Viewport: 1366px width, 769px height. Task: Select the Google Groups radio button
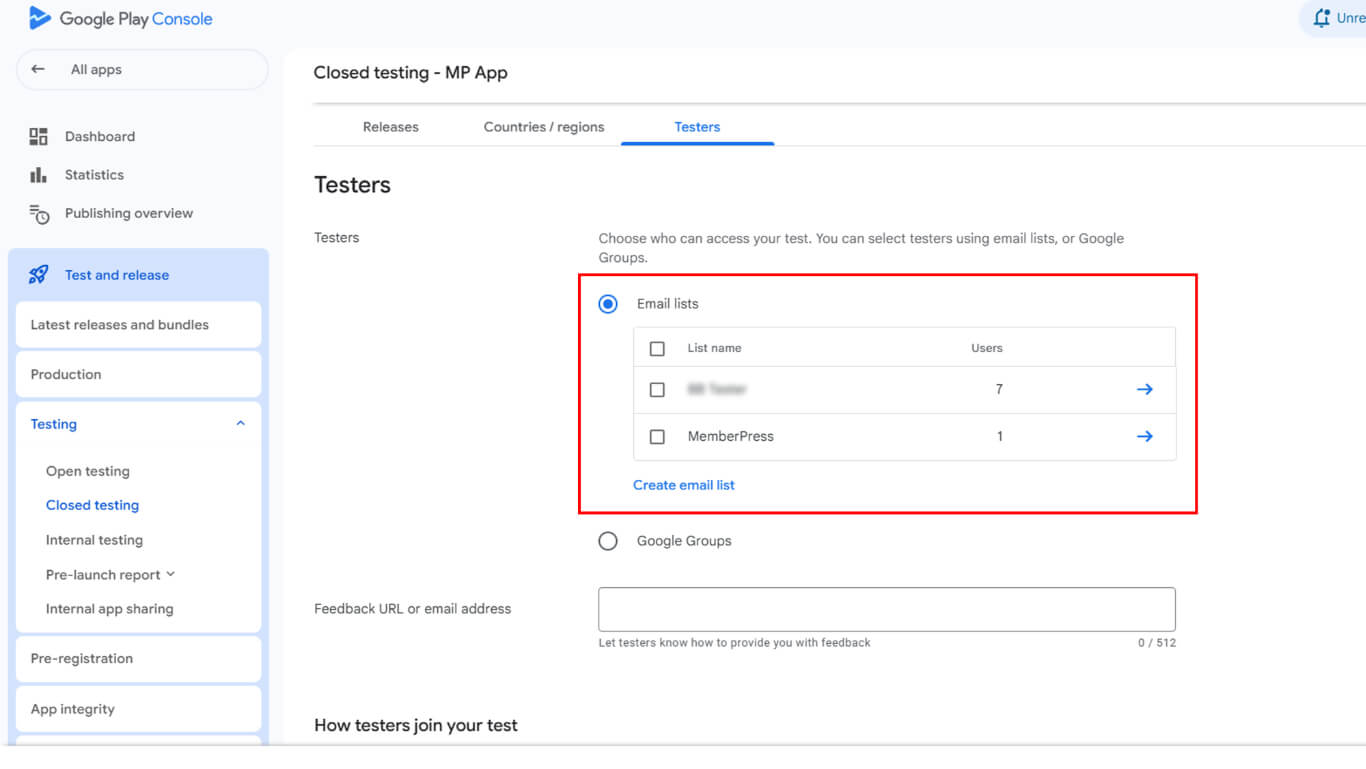tap(608, 541)
